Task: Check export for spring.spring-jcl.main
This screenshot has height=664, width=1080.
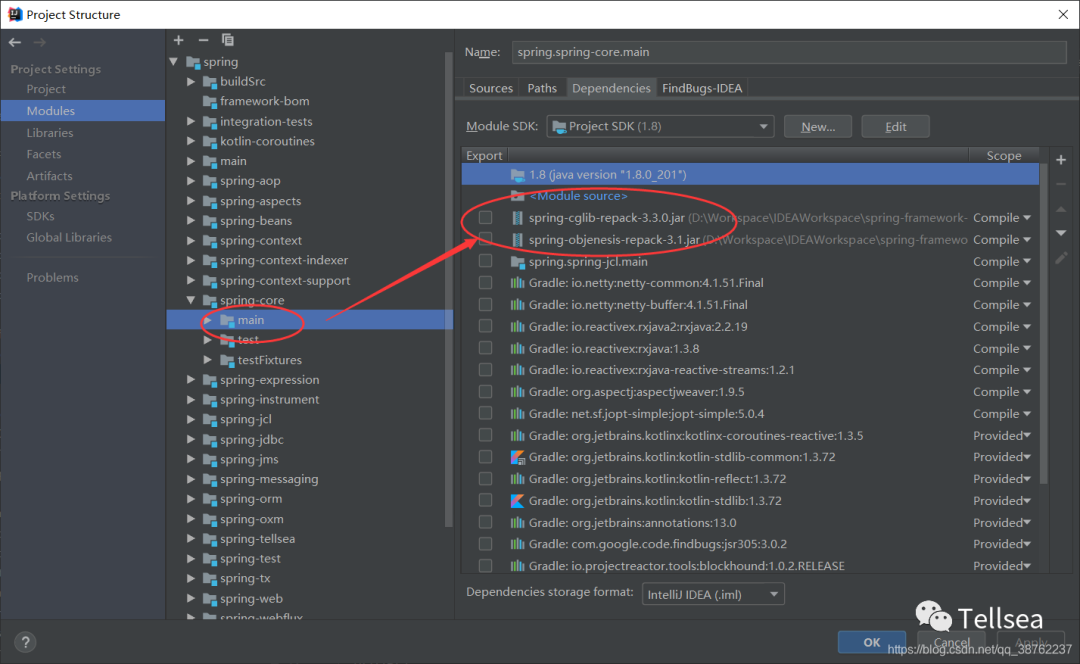Action: (x=486, y=261)
